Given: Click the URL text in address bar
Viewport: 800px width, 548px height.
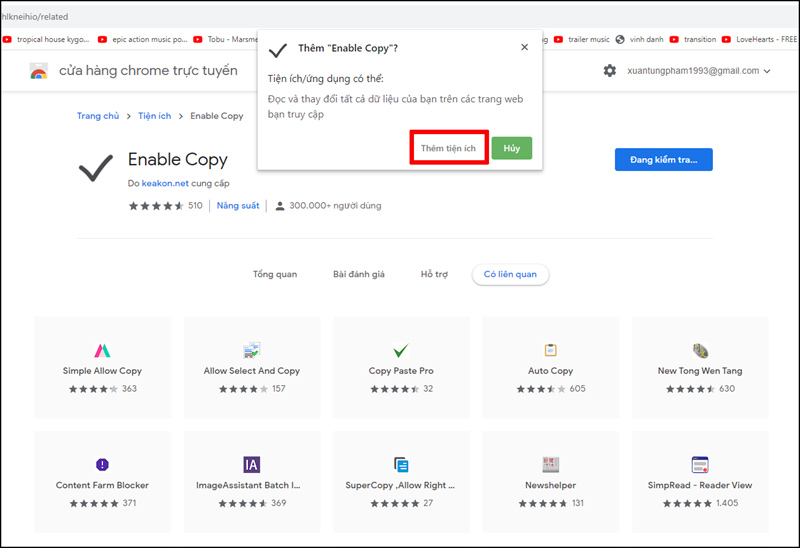Looking at the screenshot, I should [34, 17].
